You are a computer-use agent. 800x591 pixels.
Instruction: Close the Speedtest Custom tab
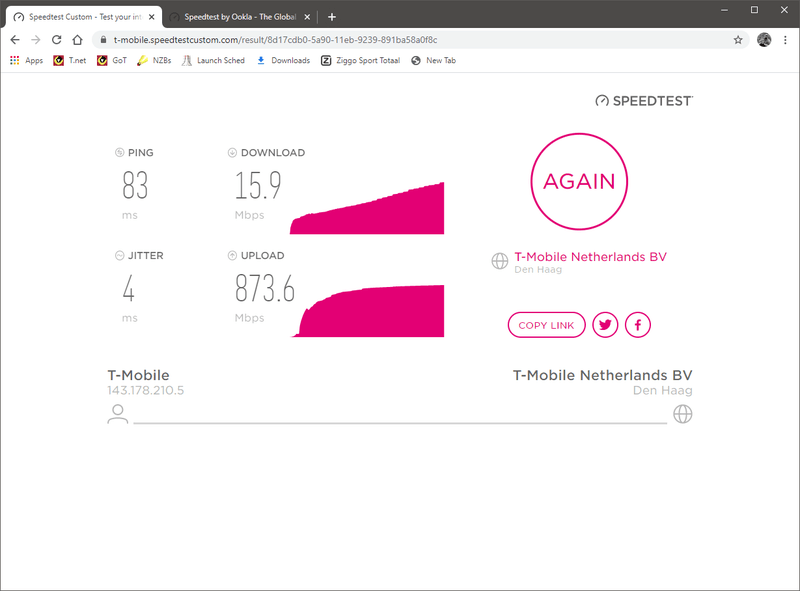click(x=152, y=17)
